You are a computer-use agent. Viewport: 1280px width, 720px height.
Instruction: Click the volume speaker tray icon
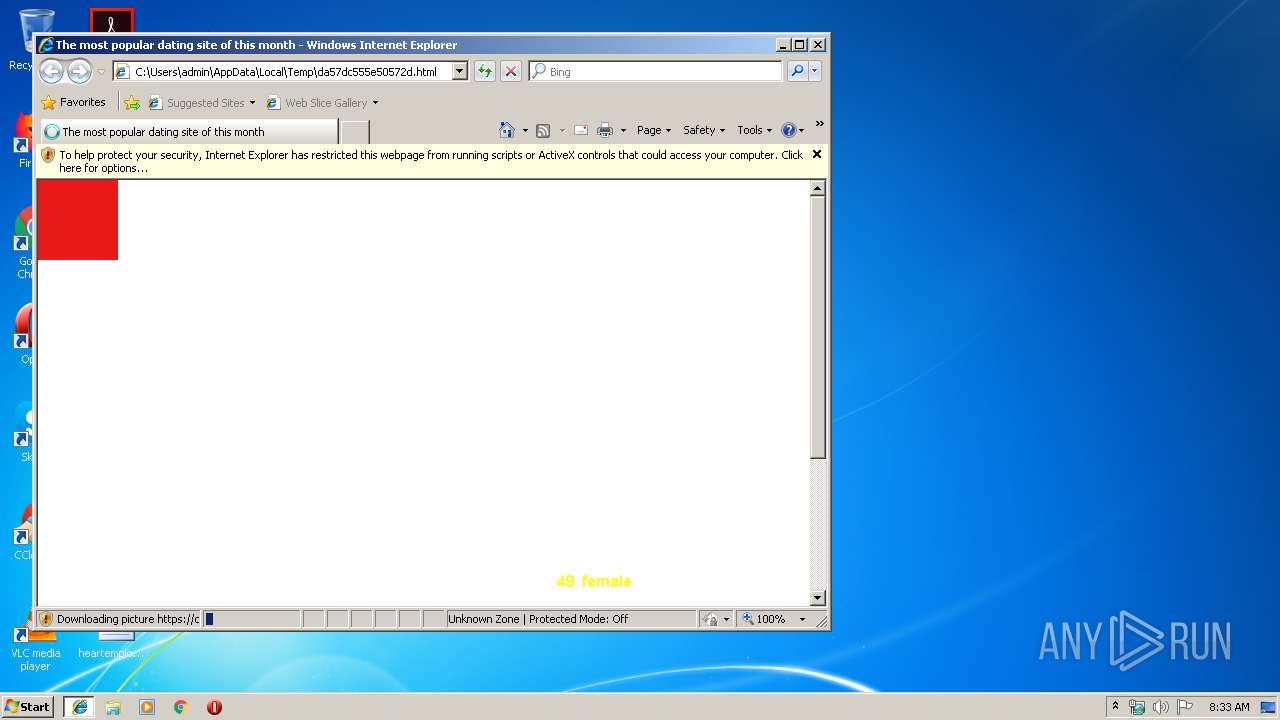click(1161, 707)
